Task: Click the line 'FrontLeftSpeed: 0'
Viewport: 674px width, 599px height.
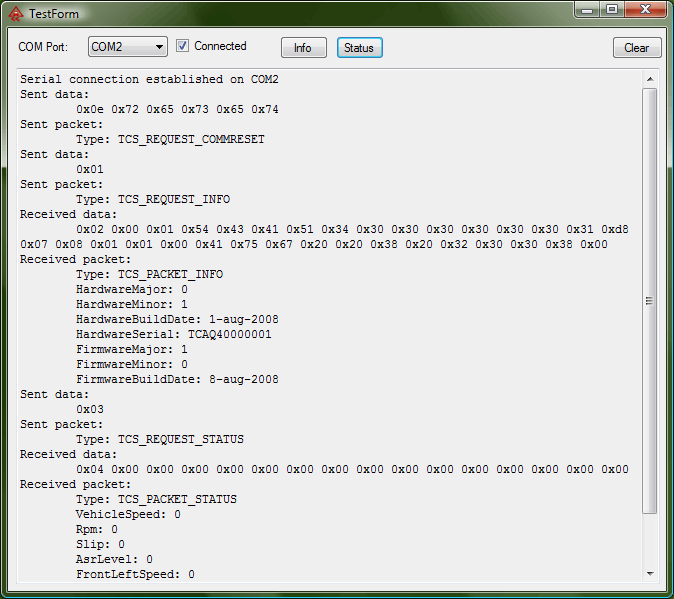Action: pos(135,575)
